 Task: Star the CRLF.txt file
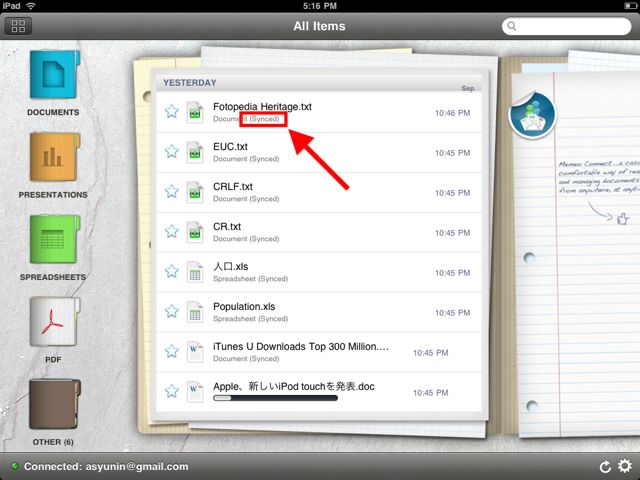coord(172,191)
